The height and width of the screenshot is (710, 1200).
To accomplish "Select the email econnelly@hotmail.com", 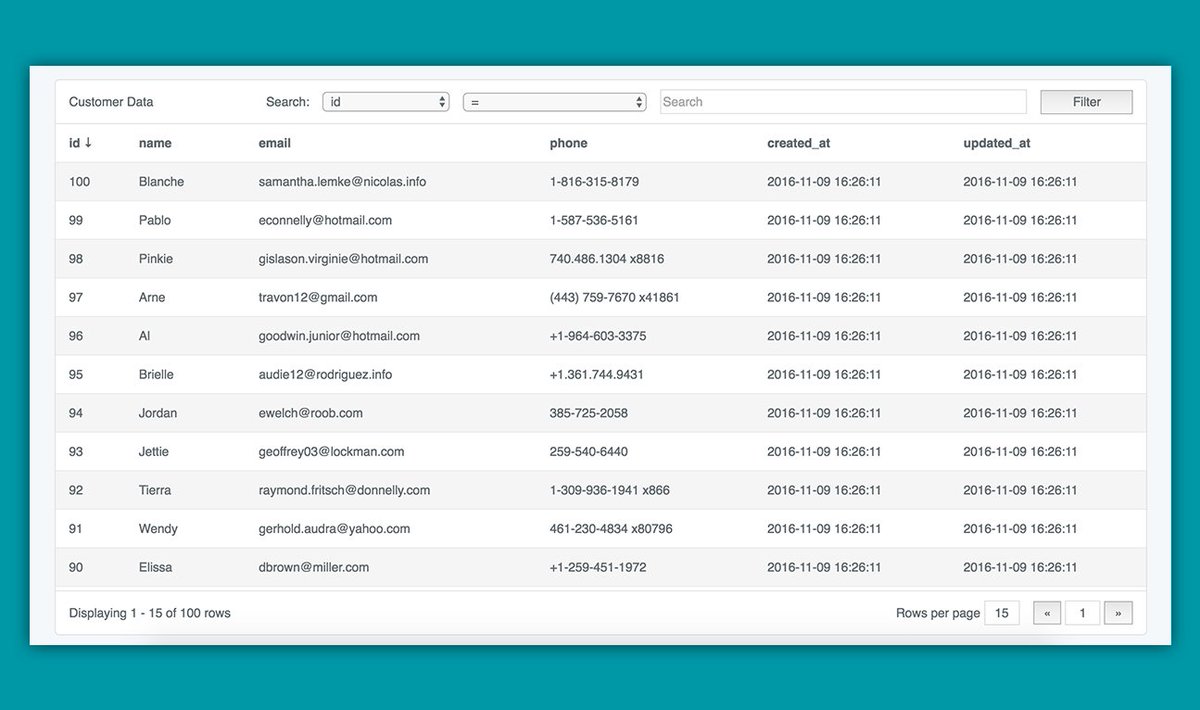I will click(325, 220).
